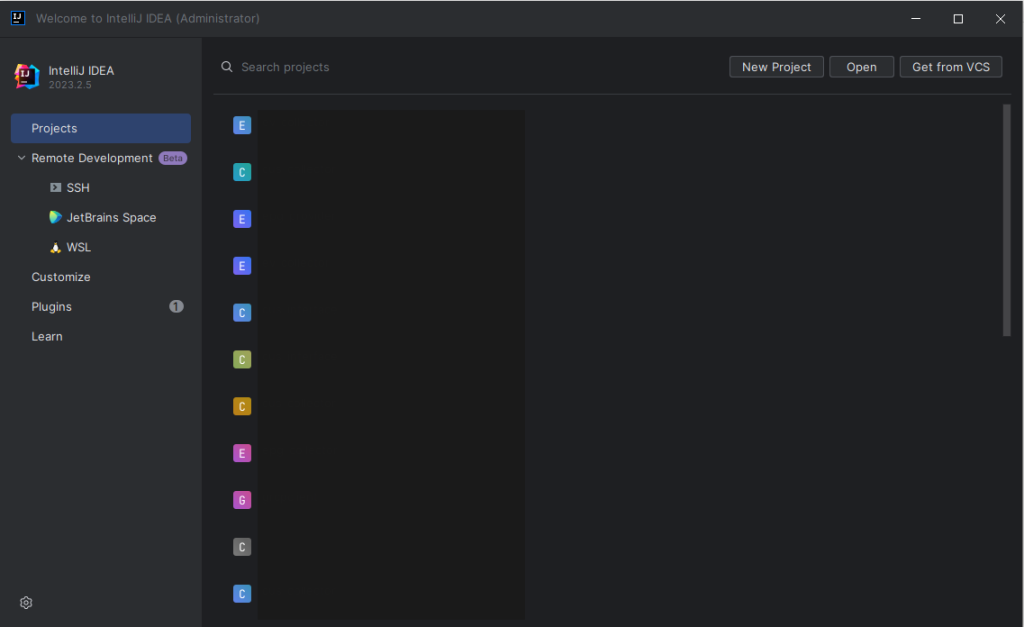Collapse the Remote Development section chevron

21,158
